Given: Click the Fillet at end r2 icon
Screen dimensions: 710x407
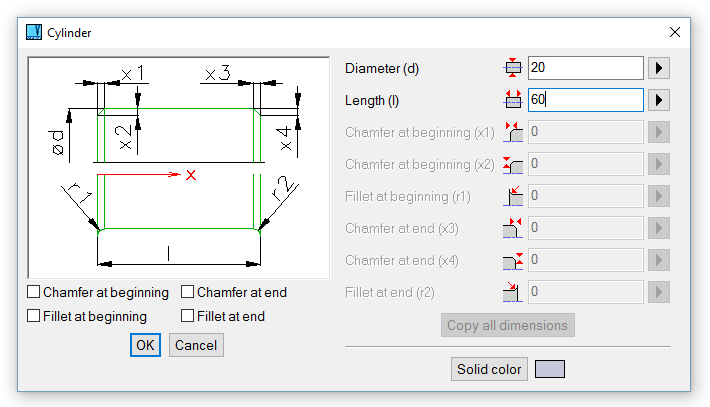Looking at the screenshot, I should (513, 292).
